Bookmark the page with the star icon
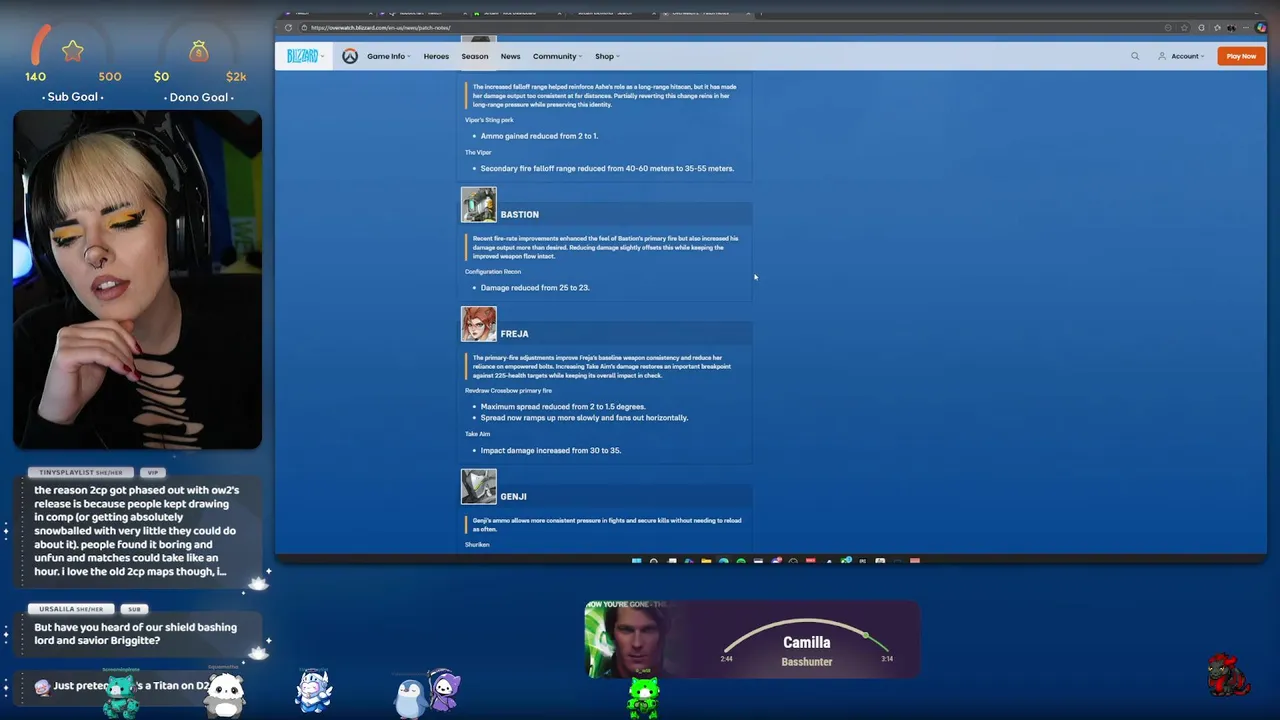The height and width of the screenshot is (720, 1280). 1184,27
